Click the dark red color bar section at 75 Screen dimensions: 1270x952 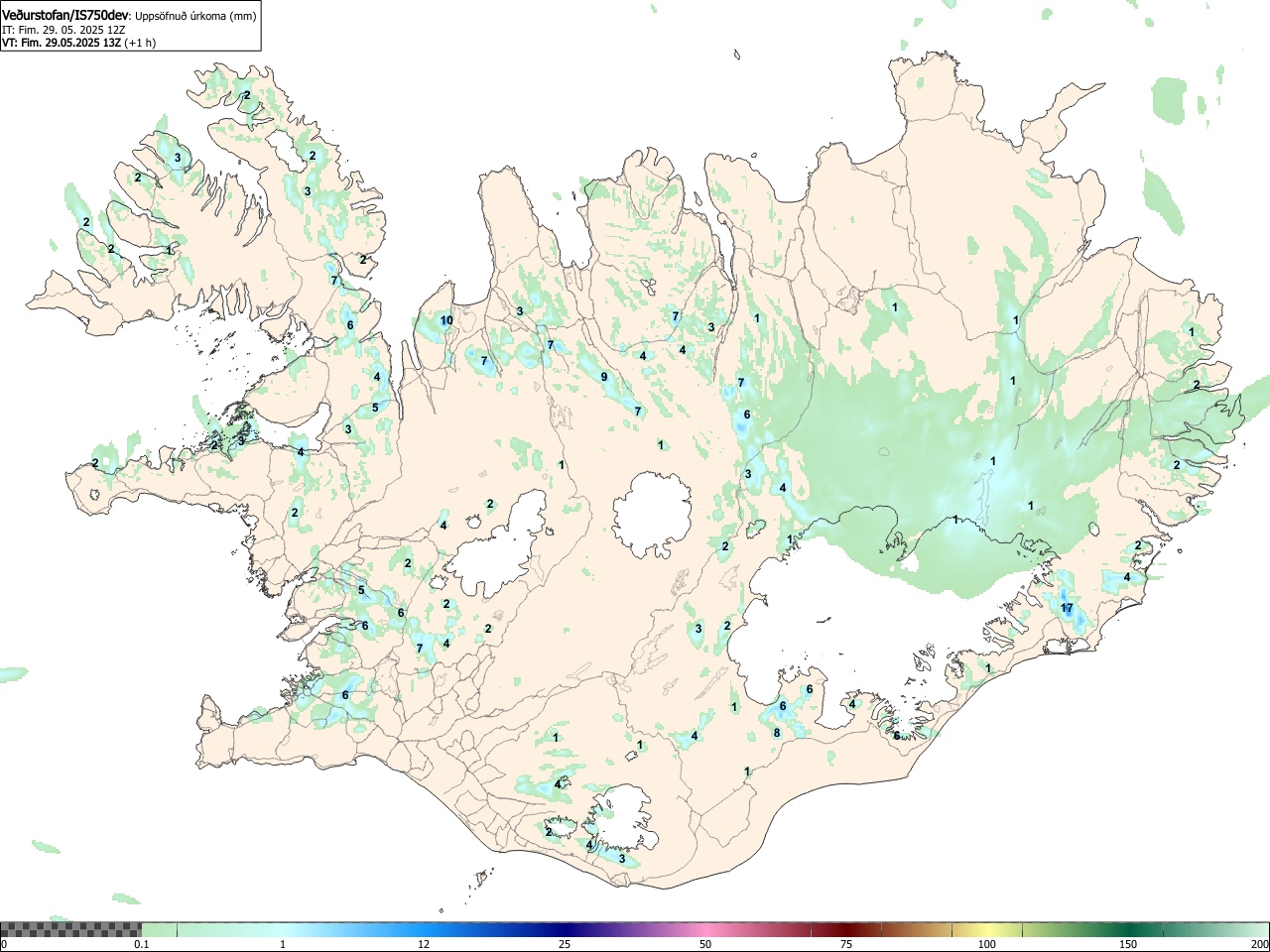coord(845,929)
